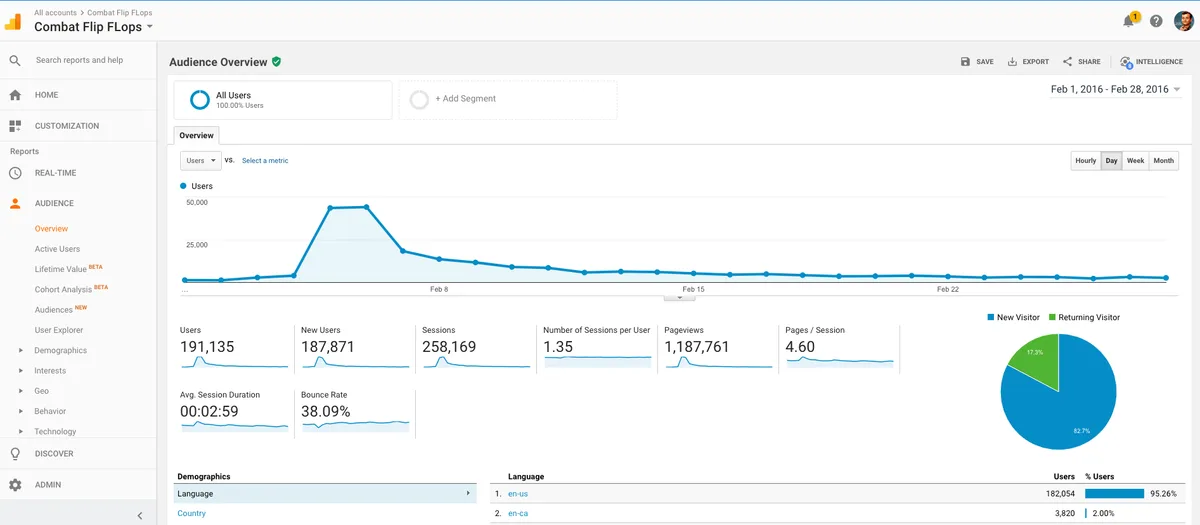Open the date range picker Feb 1 - Feb 28
Screen dimensions: 1200x525
1115,89
